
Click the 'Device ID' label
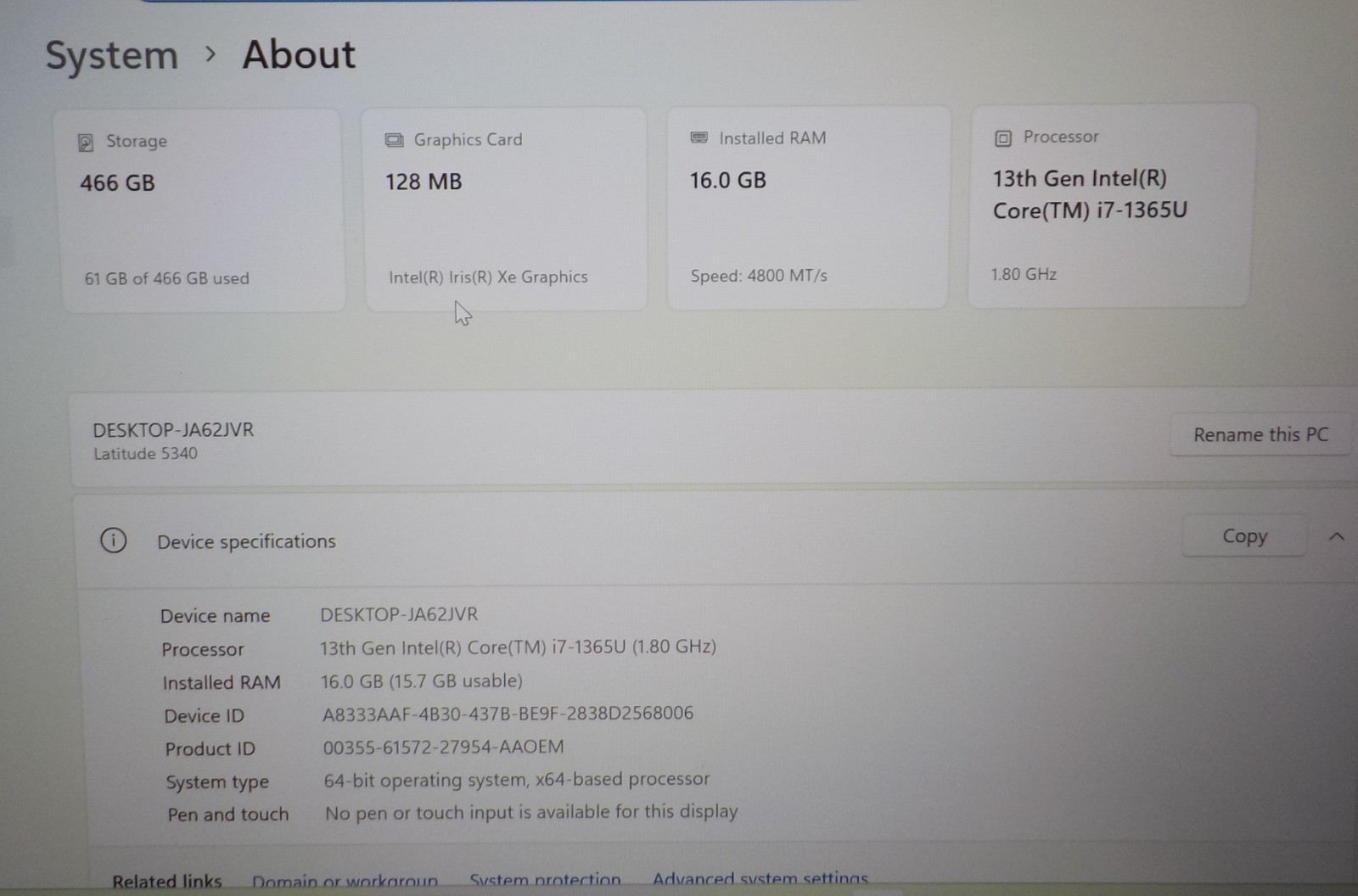click(205, 716)
